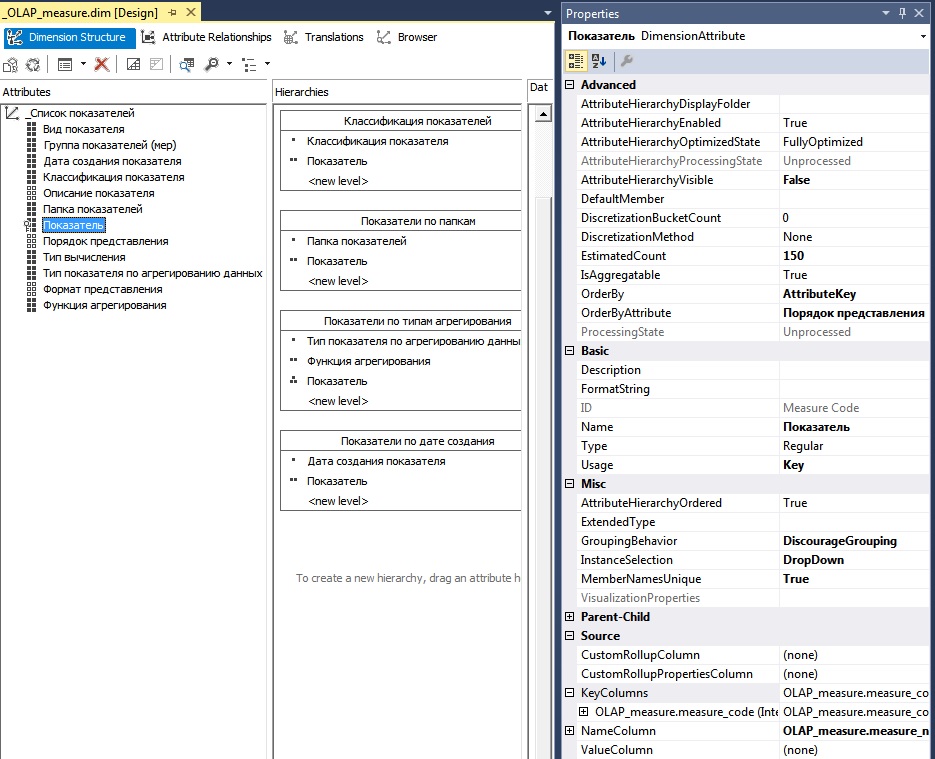Select Функция агрегирования level in hierarchy
The width and height of the screenshot is (935, 759).
pos(369,361)
